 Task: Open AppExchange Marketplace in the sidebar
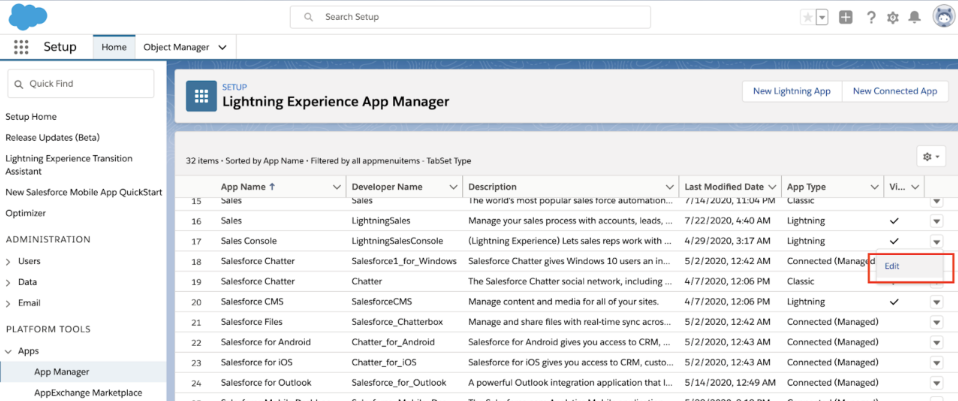pyautogui.click(x=88, y=392)
